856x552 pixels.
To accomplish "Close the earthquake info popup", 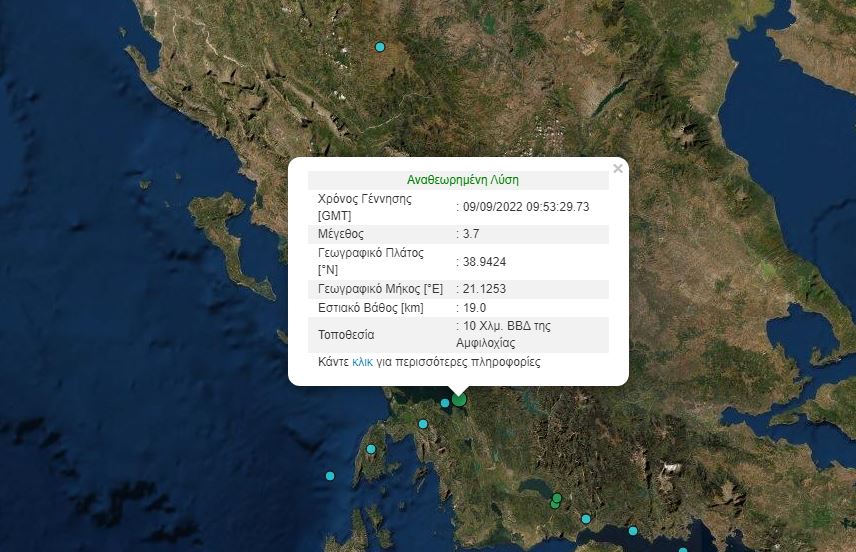I will pos(618,169).
